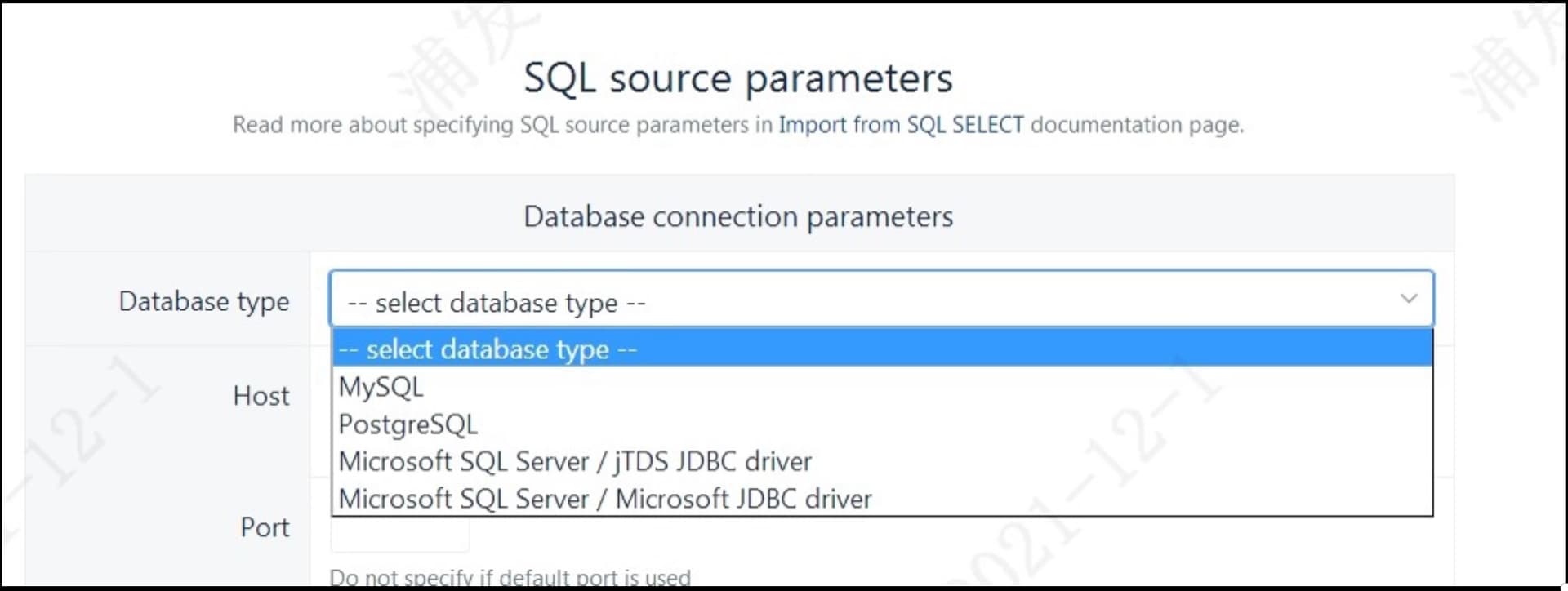Open the Import from SQL SELECT link
1568x591 pixels.
[901, 125]
